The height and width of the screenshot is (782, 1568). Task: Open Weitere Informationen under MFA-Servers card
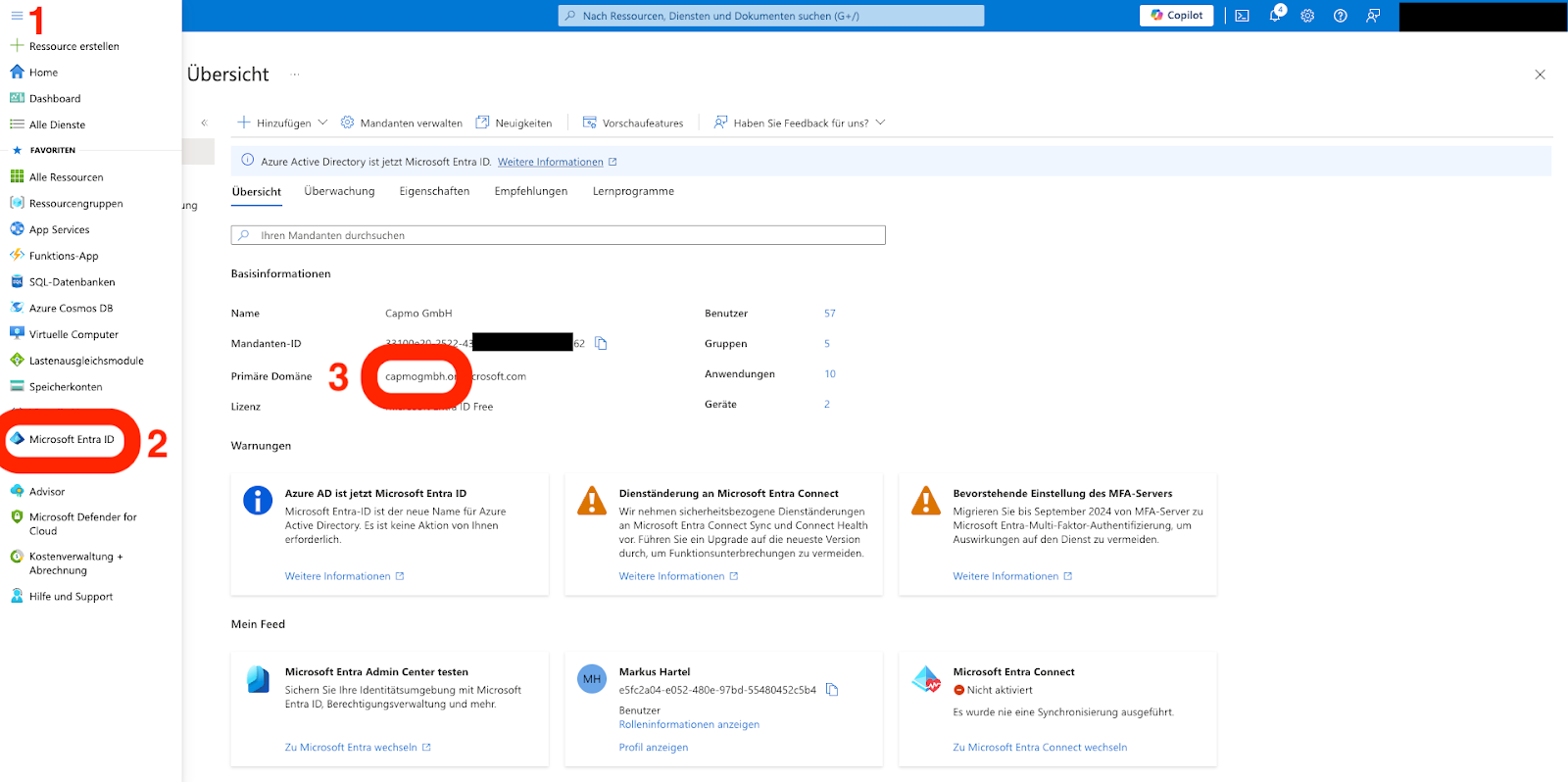pyautogui.click(x=1012, y=576)
